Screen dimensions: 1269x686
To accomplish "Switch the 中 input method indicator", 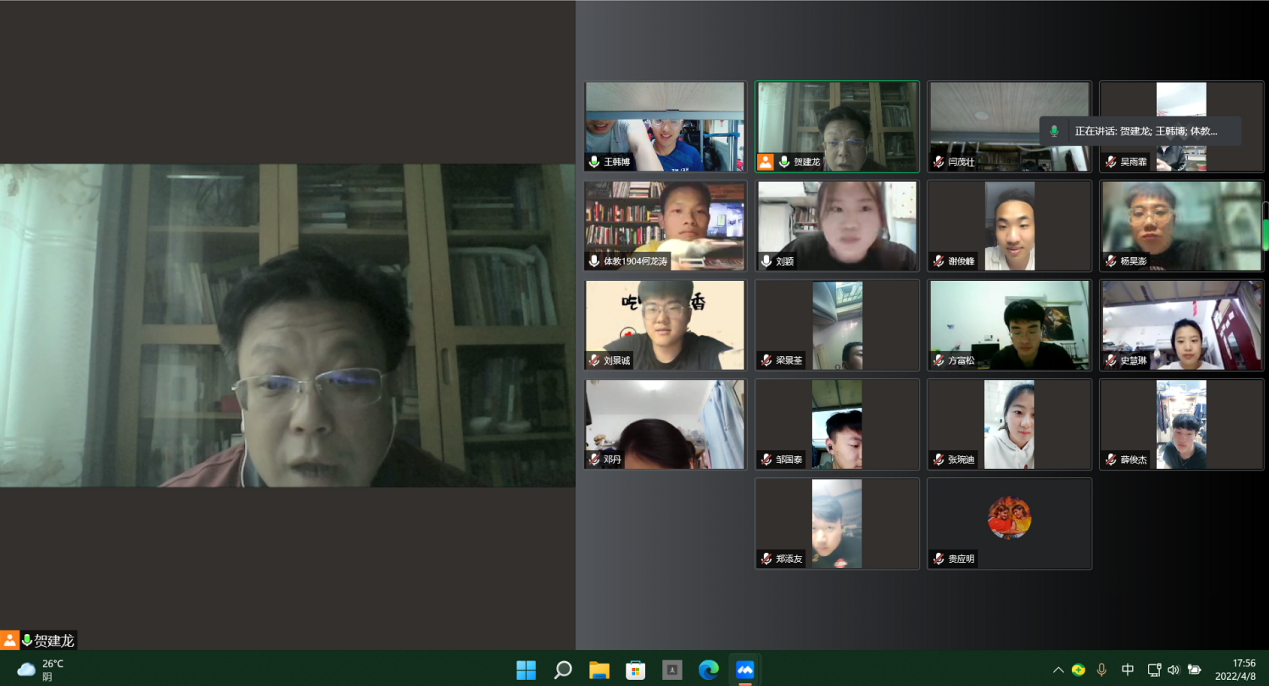I will pyautogui.click(x=1127, y=670).
